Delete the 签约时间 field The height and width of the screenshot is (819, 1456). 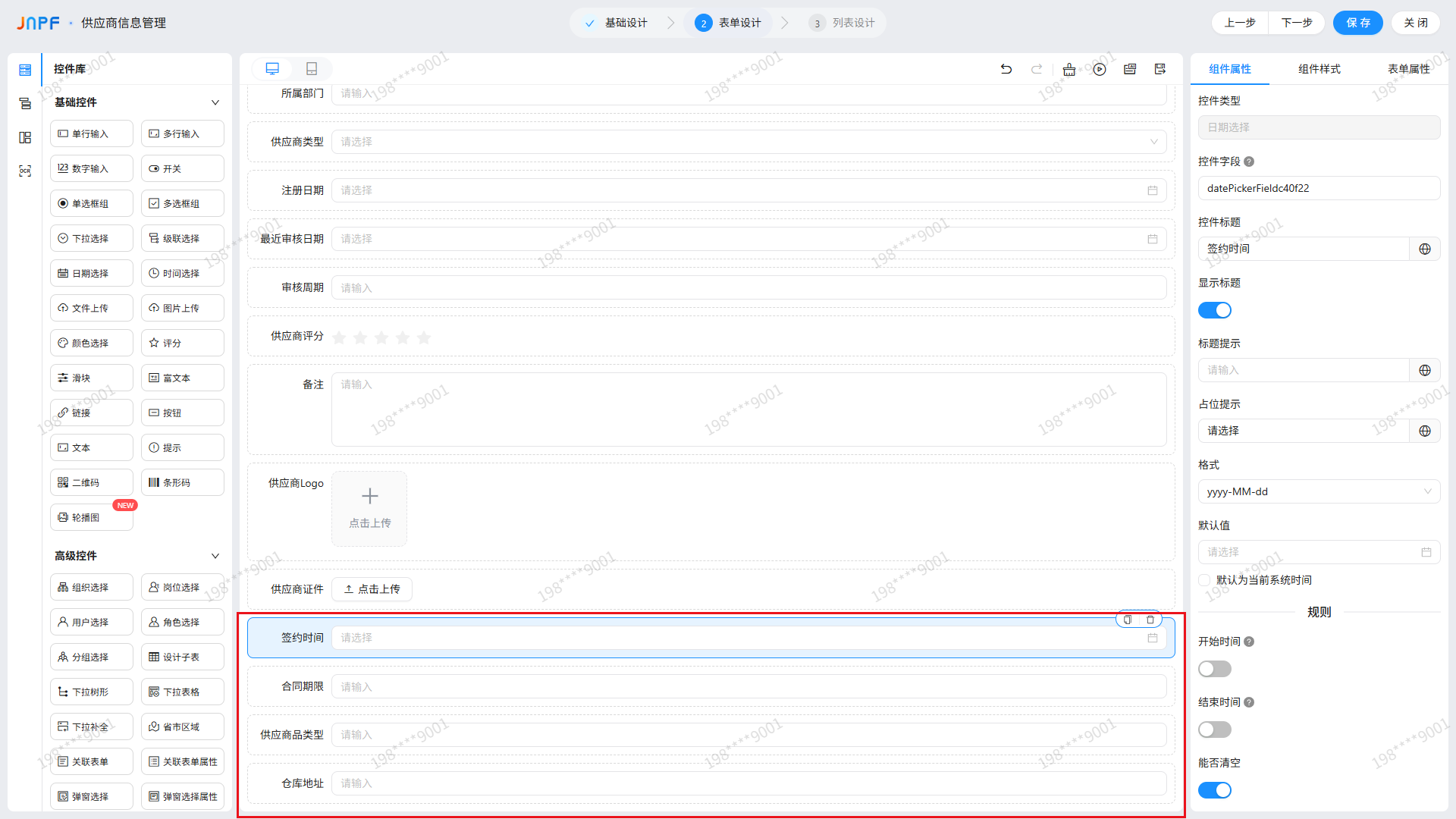click(1150, 620)
